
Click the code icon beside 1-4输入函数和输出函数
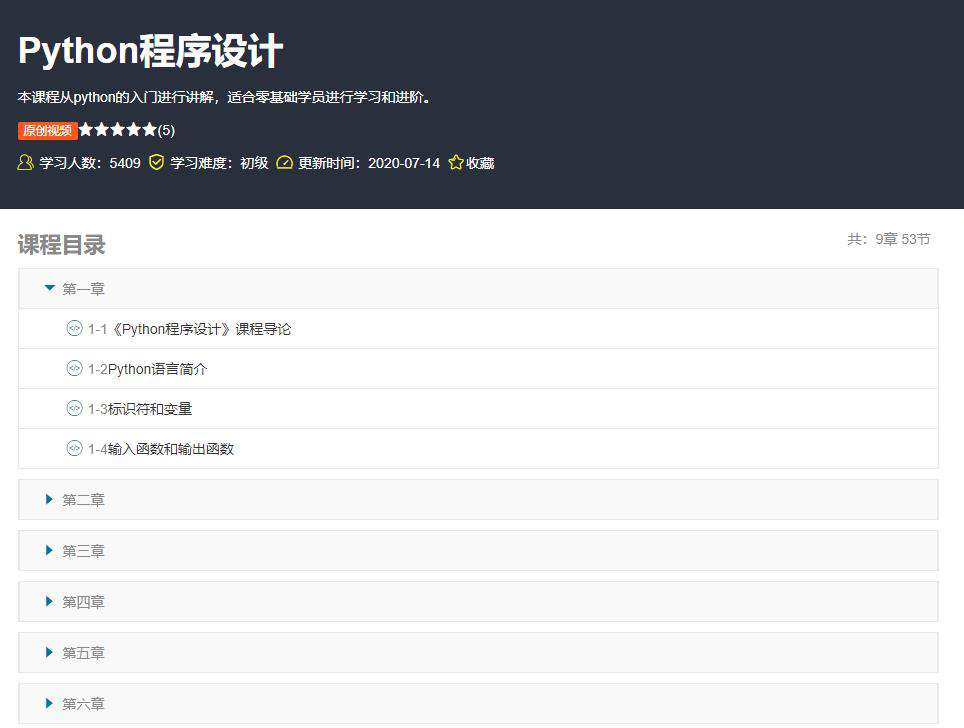(74, 448)
